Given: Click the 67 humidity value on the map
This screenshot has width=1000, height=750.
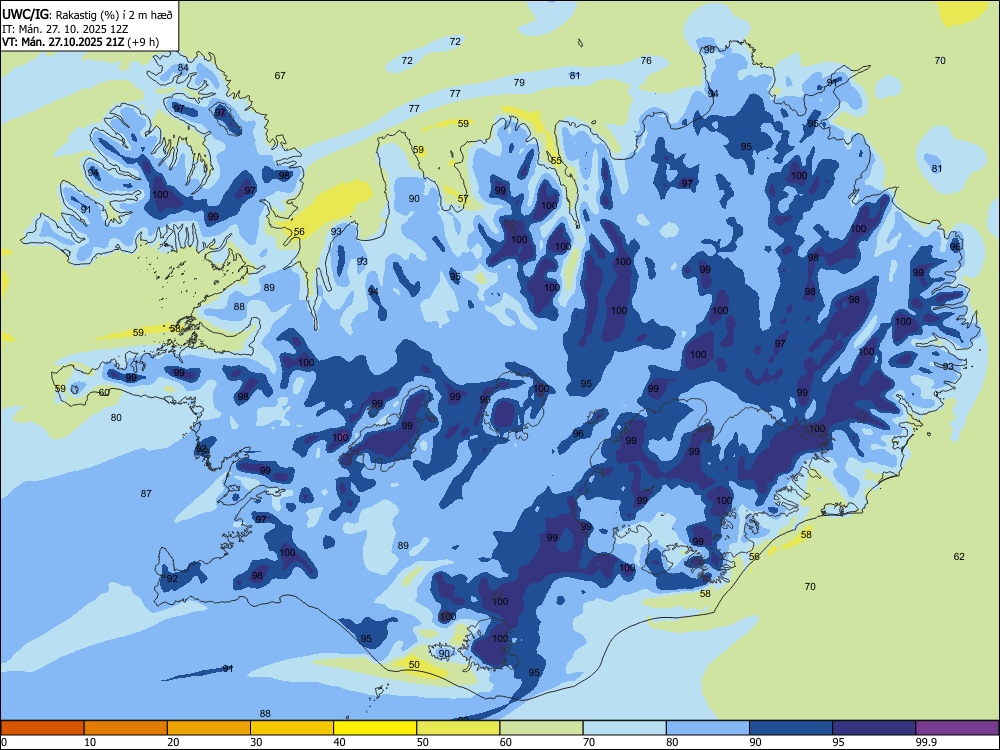Looking at the screenshot, I should coord(280,75).
